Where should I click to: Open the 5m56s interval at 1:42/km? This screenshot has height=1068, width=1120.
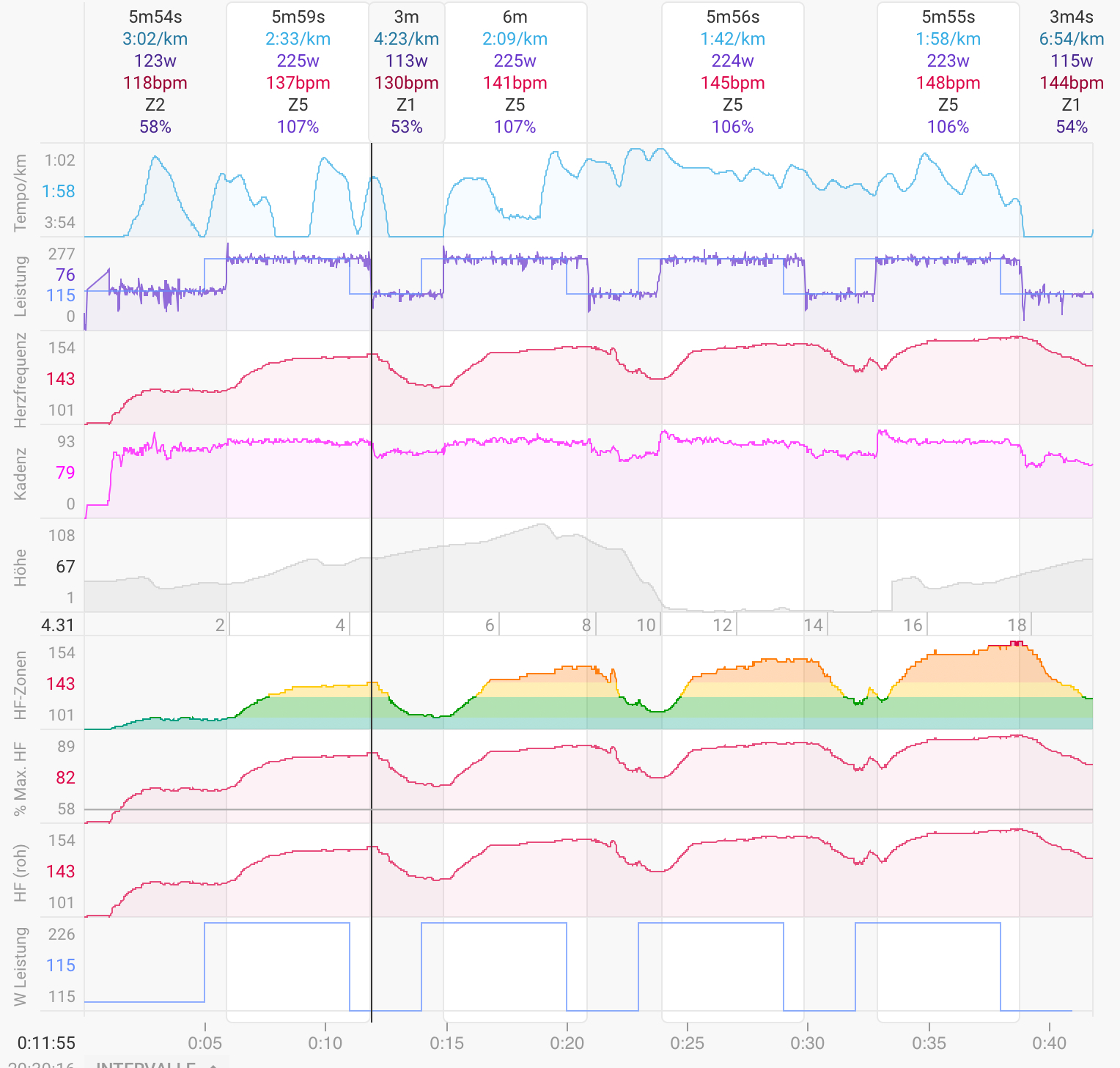(x=732, y=71)
